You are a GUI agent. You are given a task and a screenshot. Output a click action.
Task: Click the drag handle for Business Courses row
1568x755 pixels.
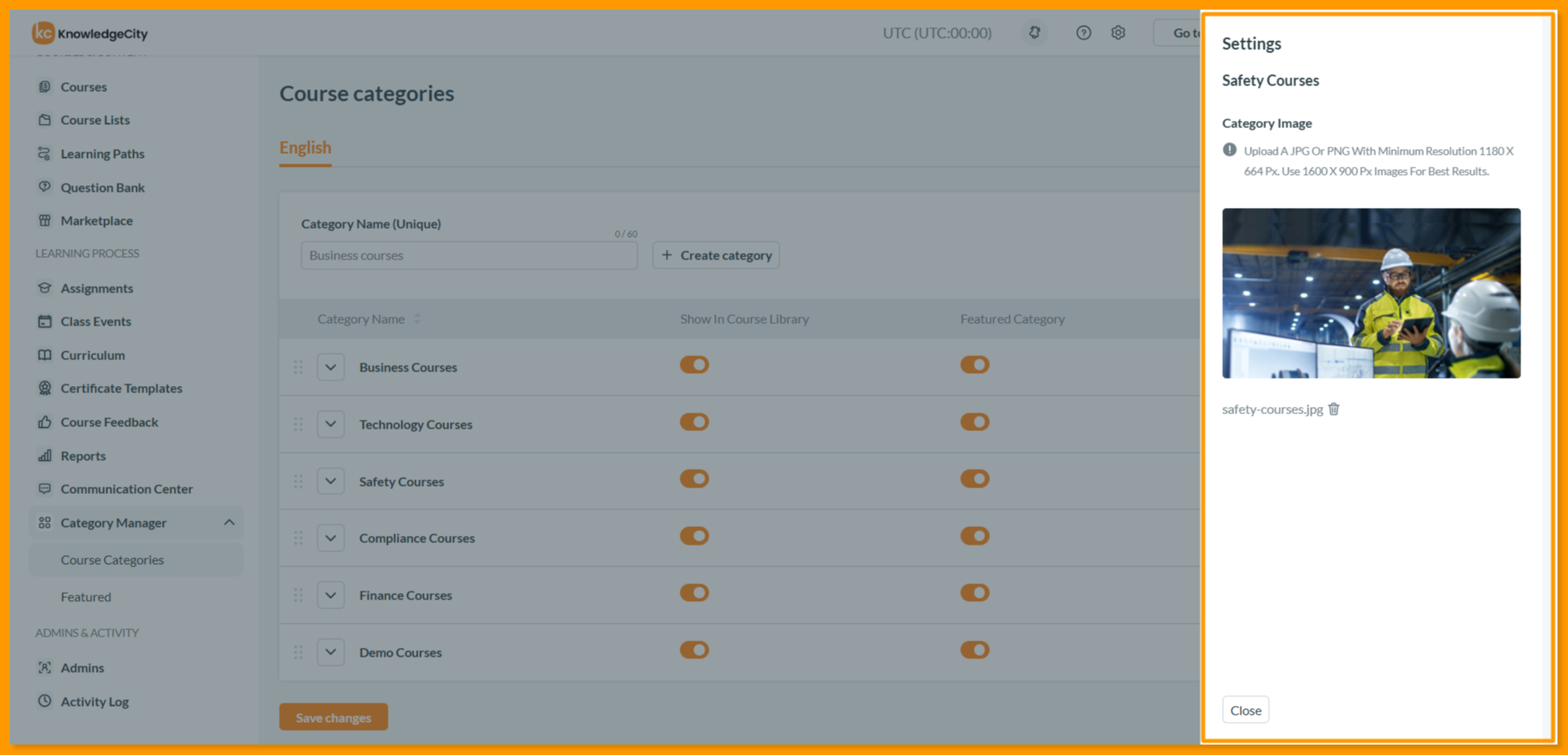pyautogui.click(x=298, y=367)
